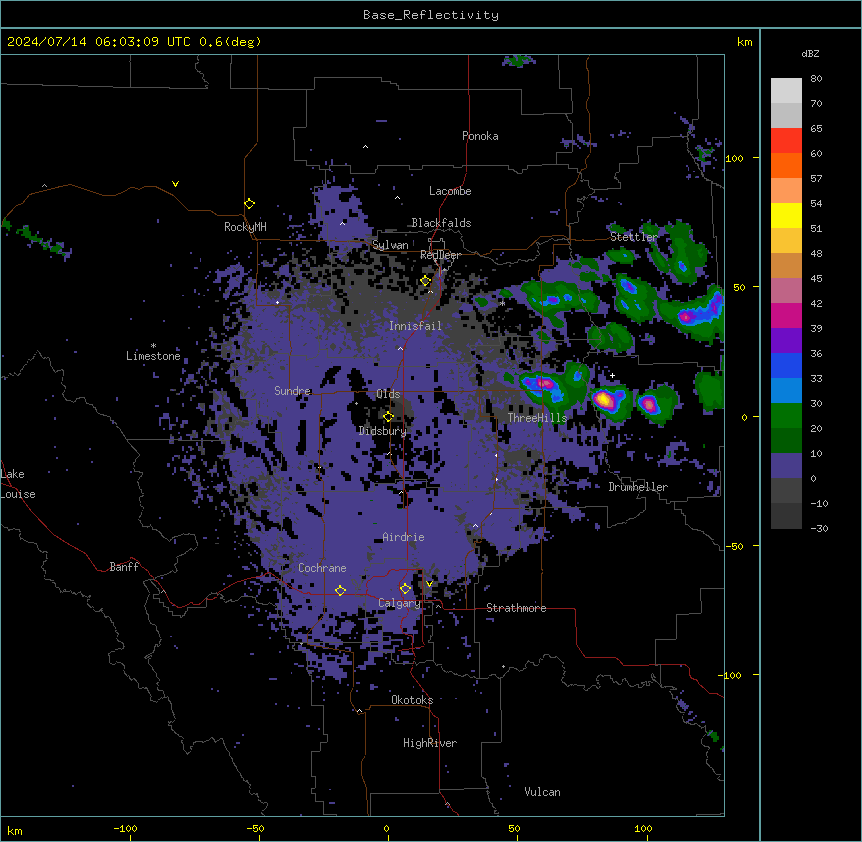Select the magenta 39-42 dBZ legend swatch
The image size is (862, 842).
[x=786, y=315]
